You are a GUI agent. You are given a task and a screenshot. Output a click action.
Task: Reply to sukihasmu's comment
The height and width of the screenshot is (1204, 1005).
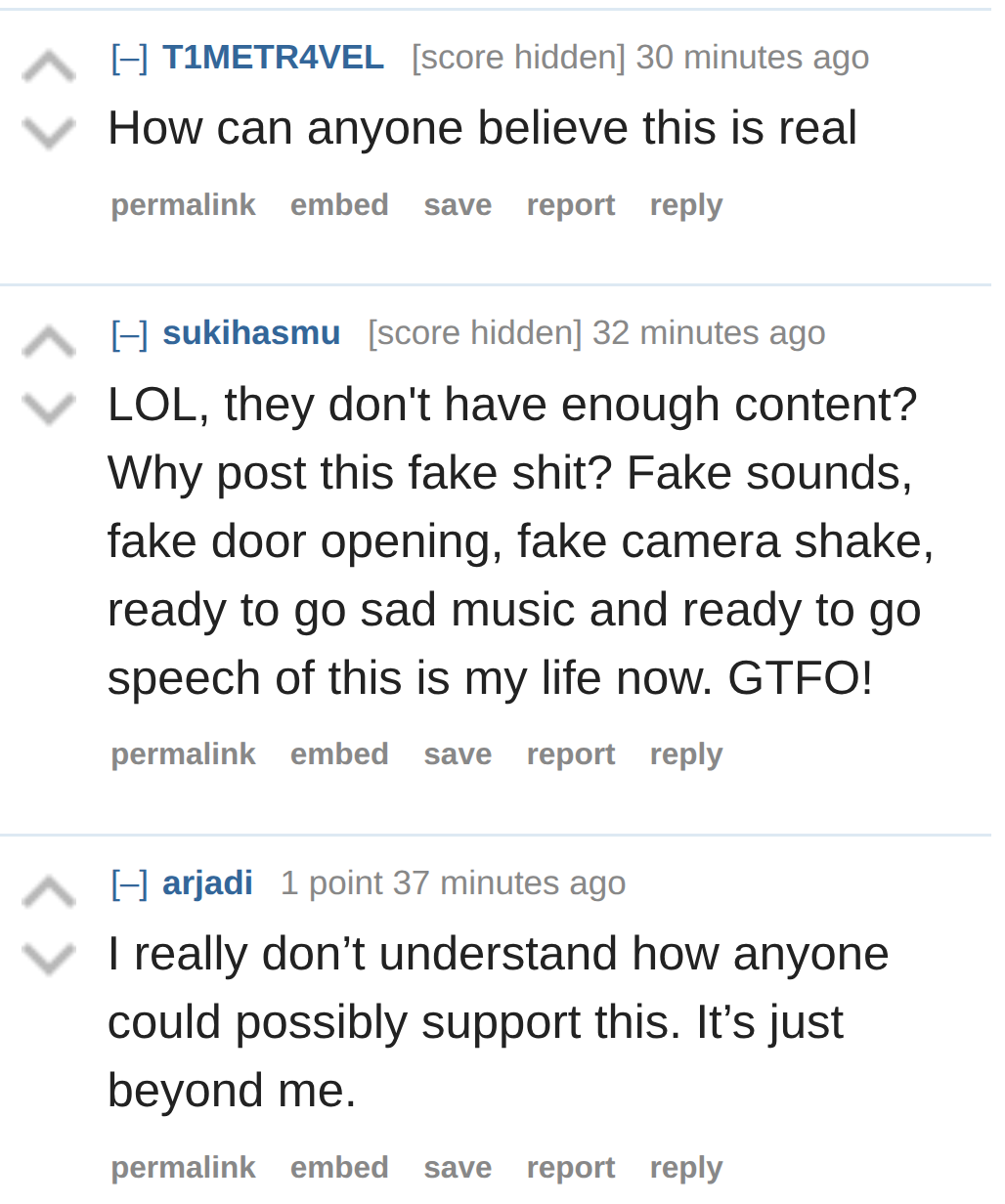[686, 754]
